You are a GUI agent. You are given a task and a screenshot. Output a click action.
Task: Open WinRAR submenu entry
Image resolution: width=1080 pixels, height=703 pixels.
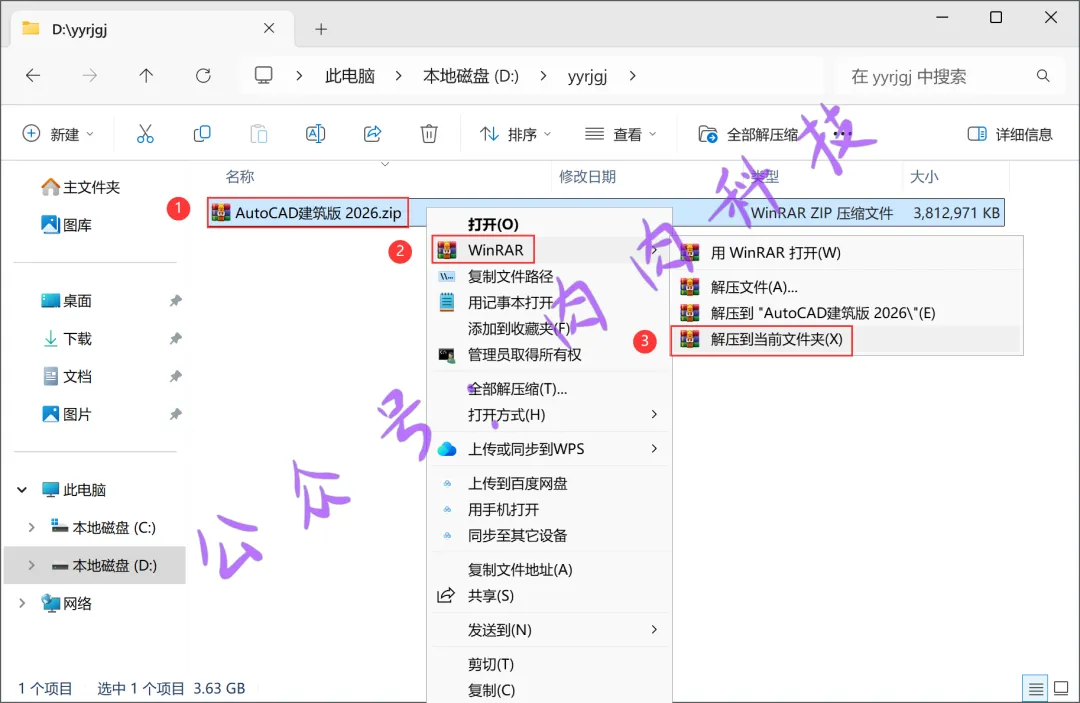coord(550,250)
